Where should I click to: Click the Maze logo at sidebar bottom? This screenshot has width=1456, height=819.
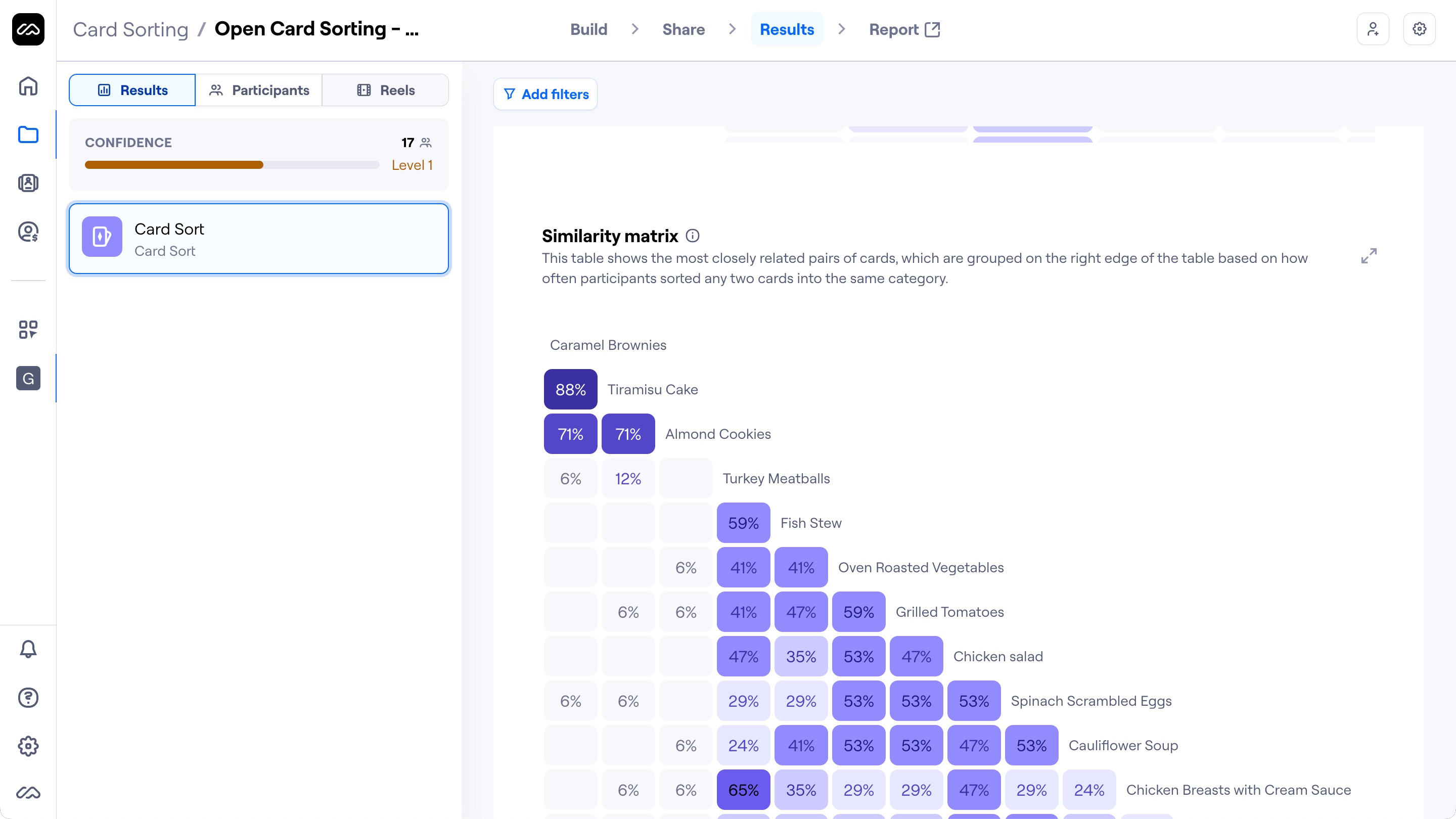coord(28,793)
